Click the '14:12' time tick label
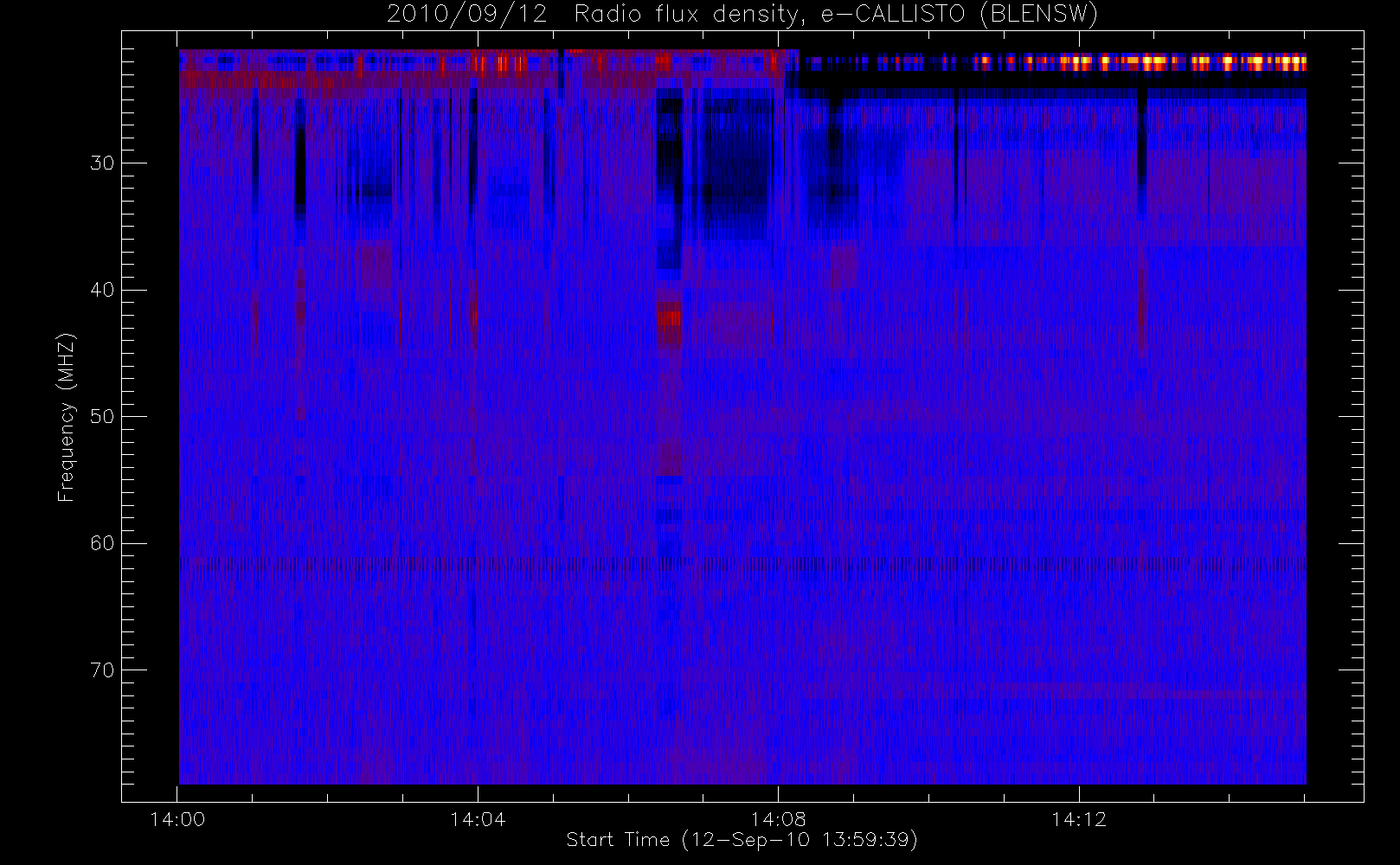This screenshot has width=1400, height=865. point(1079,819)
